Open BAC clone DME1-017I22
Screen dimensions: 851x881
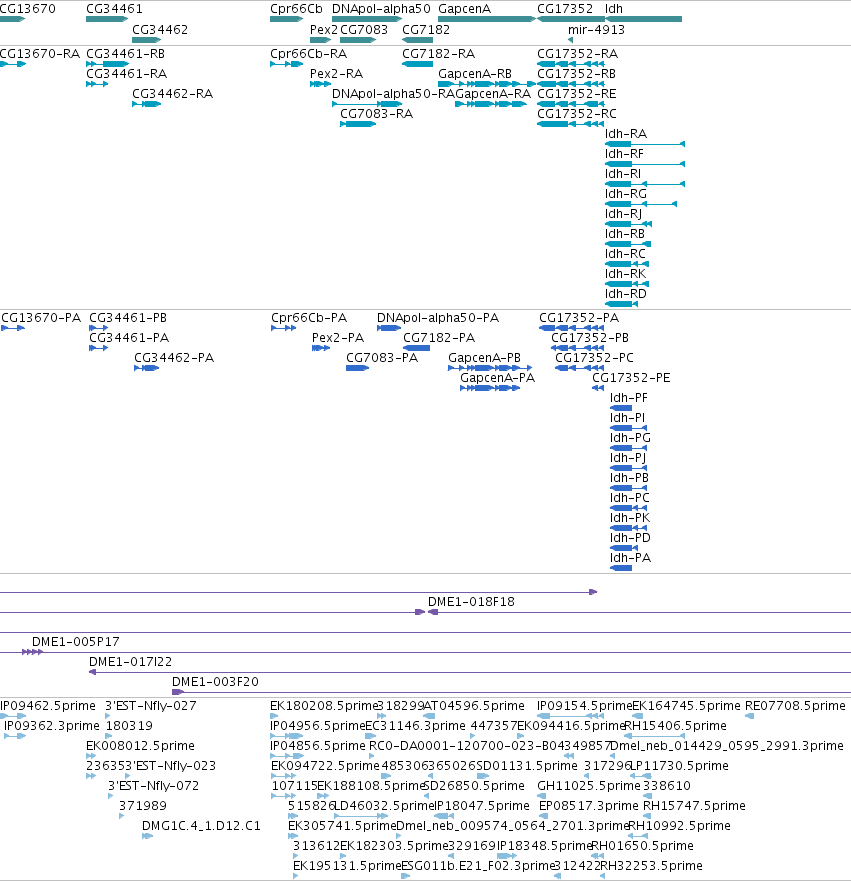[130, 662]
